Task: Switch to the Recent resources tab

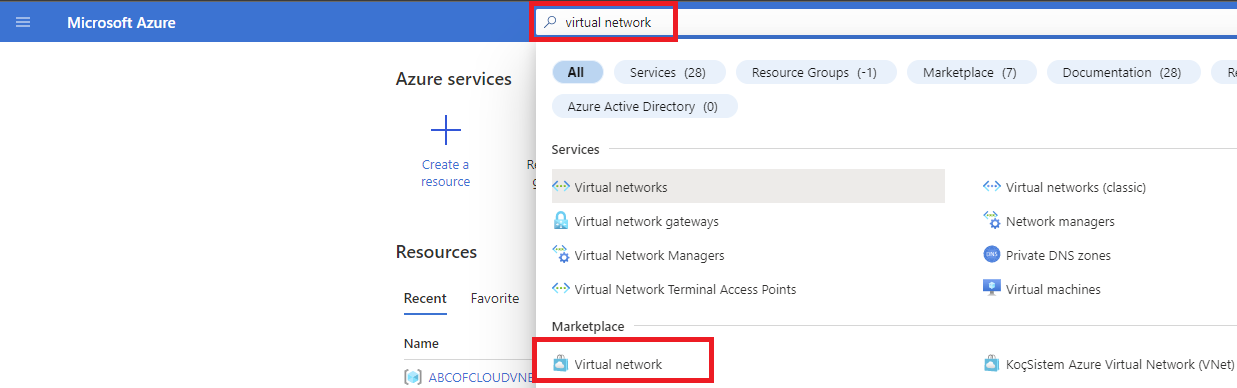Action: tap(425, 298)
